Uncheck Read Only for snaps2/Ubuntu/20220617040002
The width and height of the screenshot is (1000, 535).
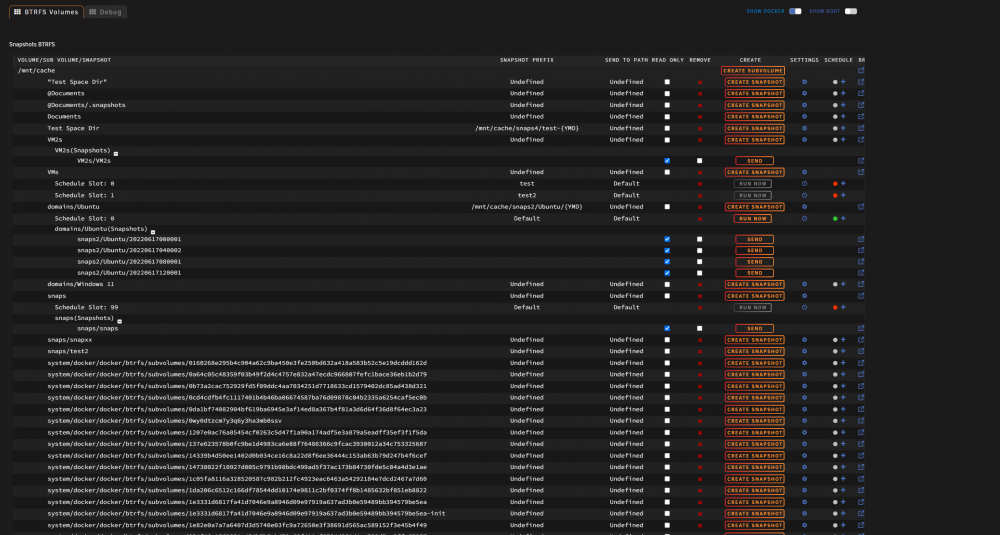point(667,251)
